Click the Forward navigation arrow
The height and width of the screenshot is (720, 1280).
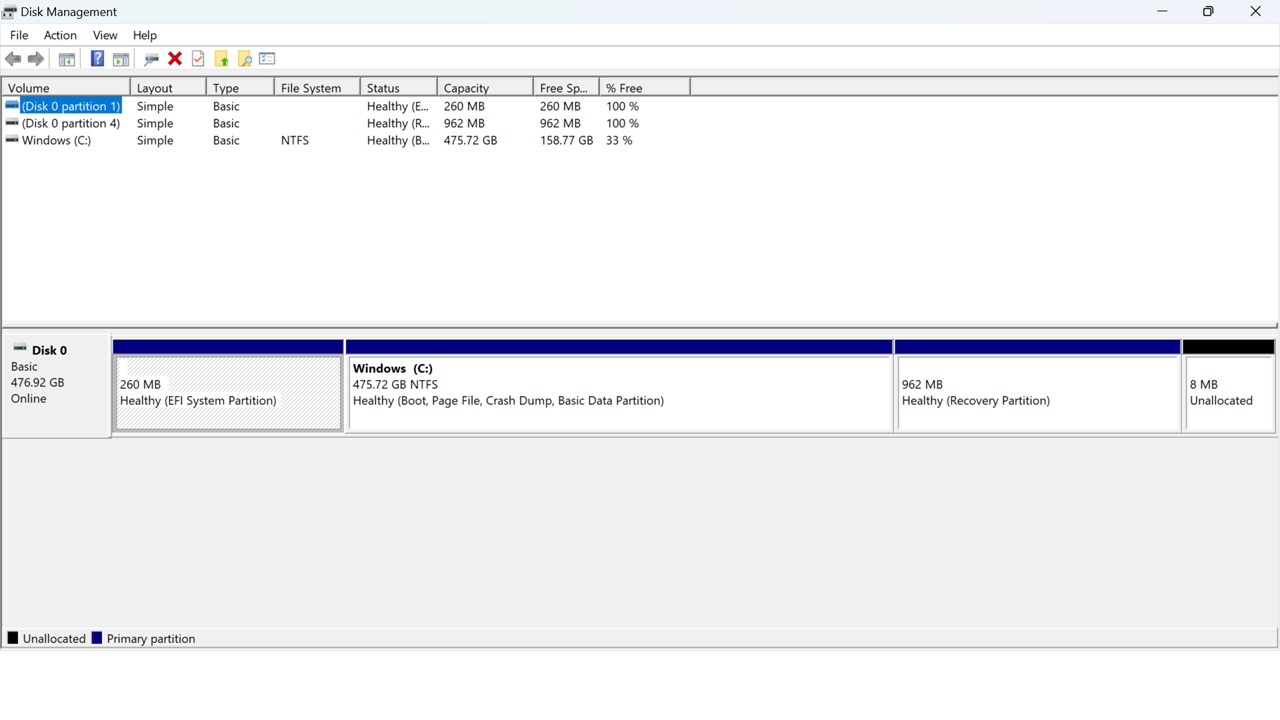pos(36,58)
